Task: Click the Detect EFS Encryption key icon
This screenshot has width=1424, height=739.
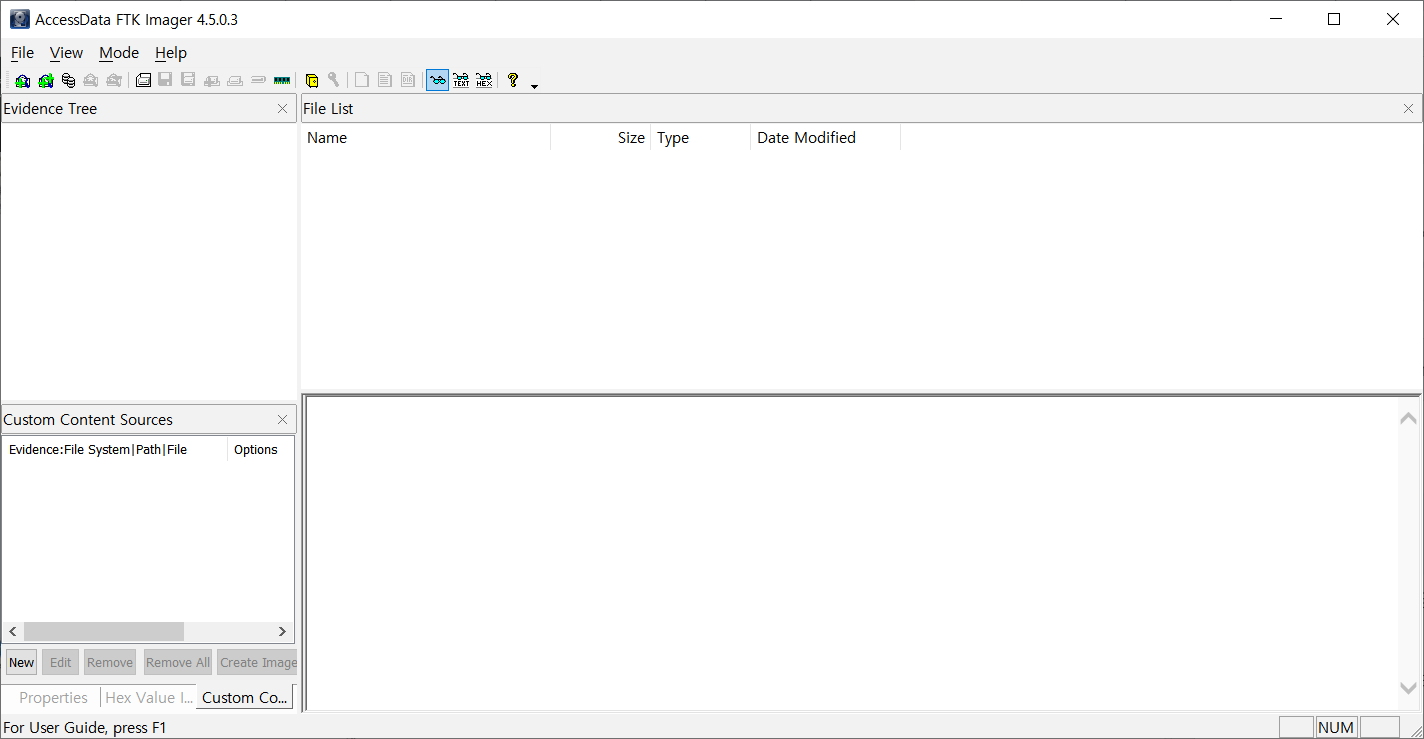Action: click(x=334, y=81)
